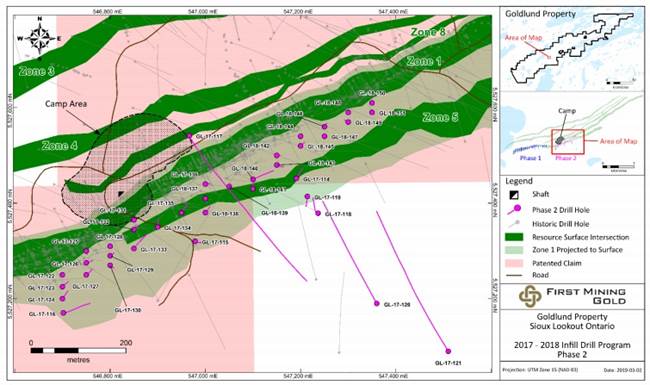Click the Zone 1 Projected to Surface swatch
The height and width of the screenshot is (385, 650).
tap(515, 250)
